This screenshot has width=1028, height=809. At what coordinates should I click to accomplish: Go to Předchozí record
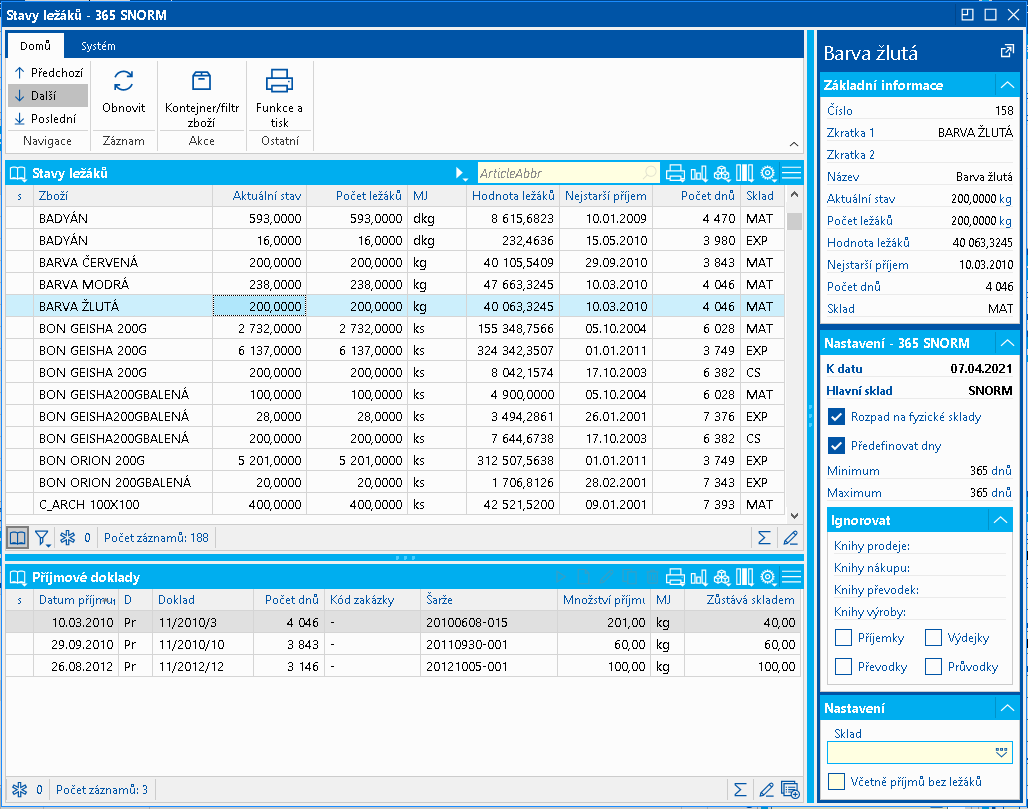coord(46,73)
